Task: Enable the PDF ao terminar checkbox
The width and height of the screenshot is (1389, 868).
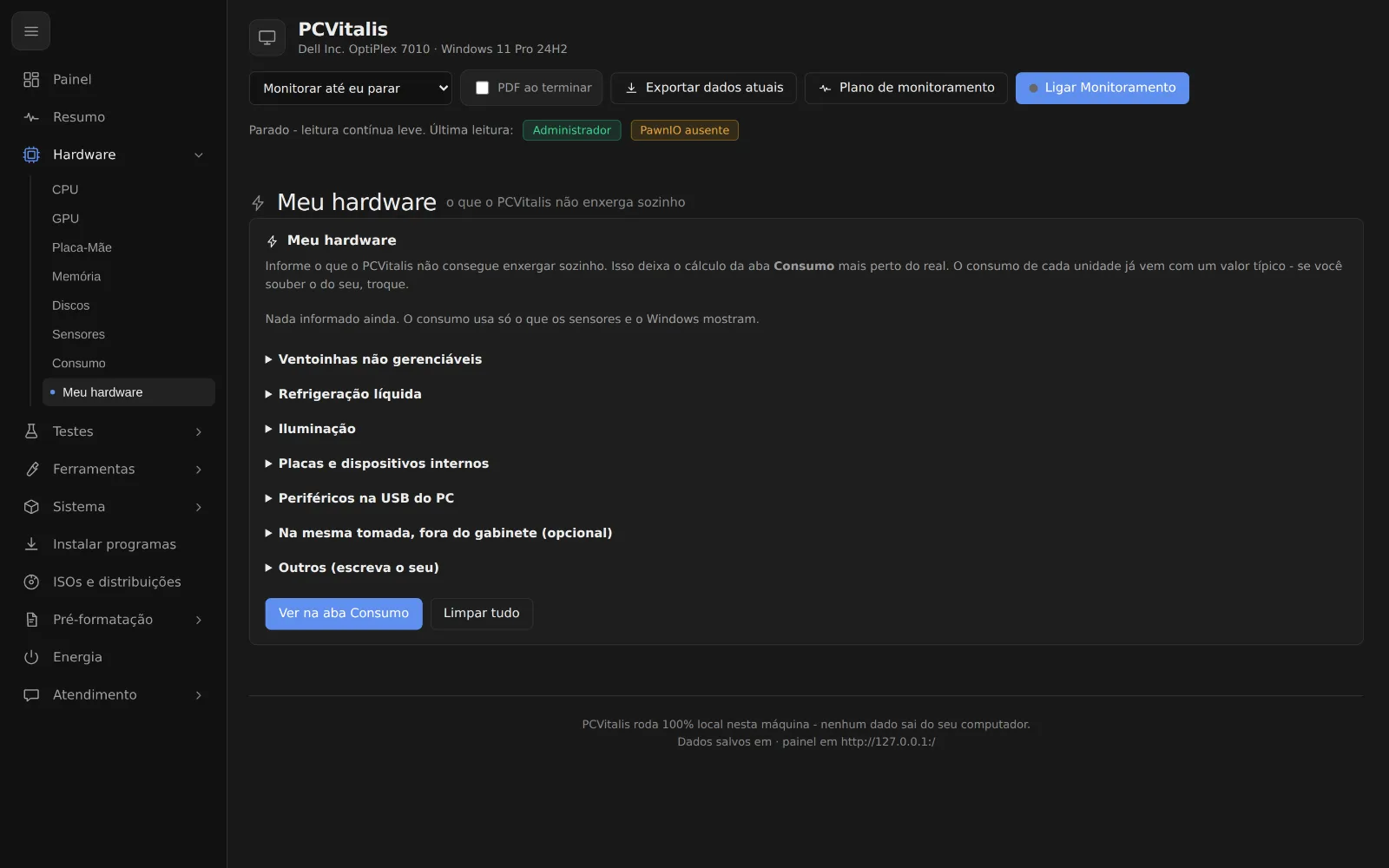Action: tap(482, 88)
